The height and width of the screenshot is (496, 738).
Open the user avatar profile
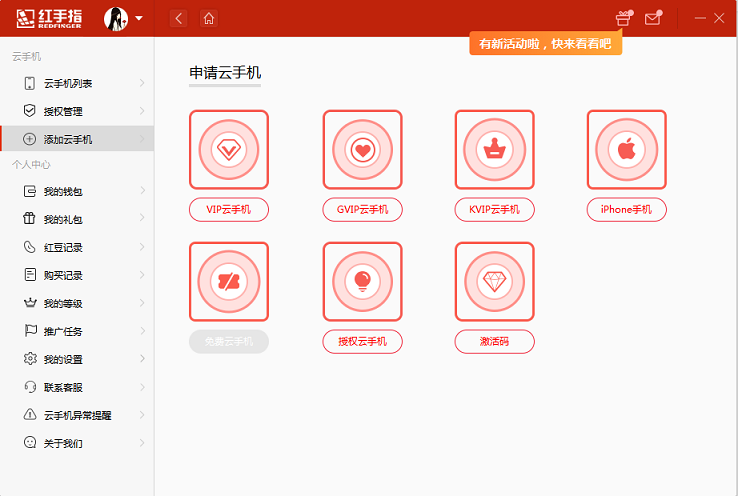[116, 19]
